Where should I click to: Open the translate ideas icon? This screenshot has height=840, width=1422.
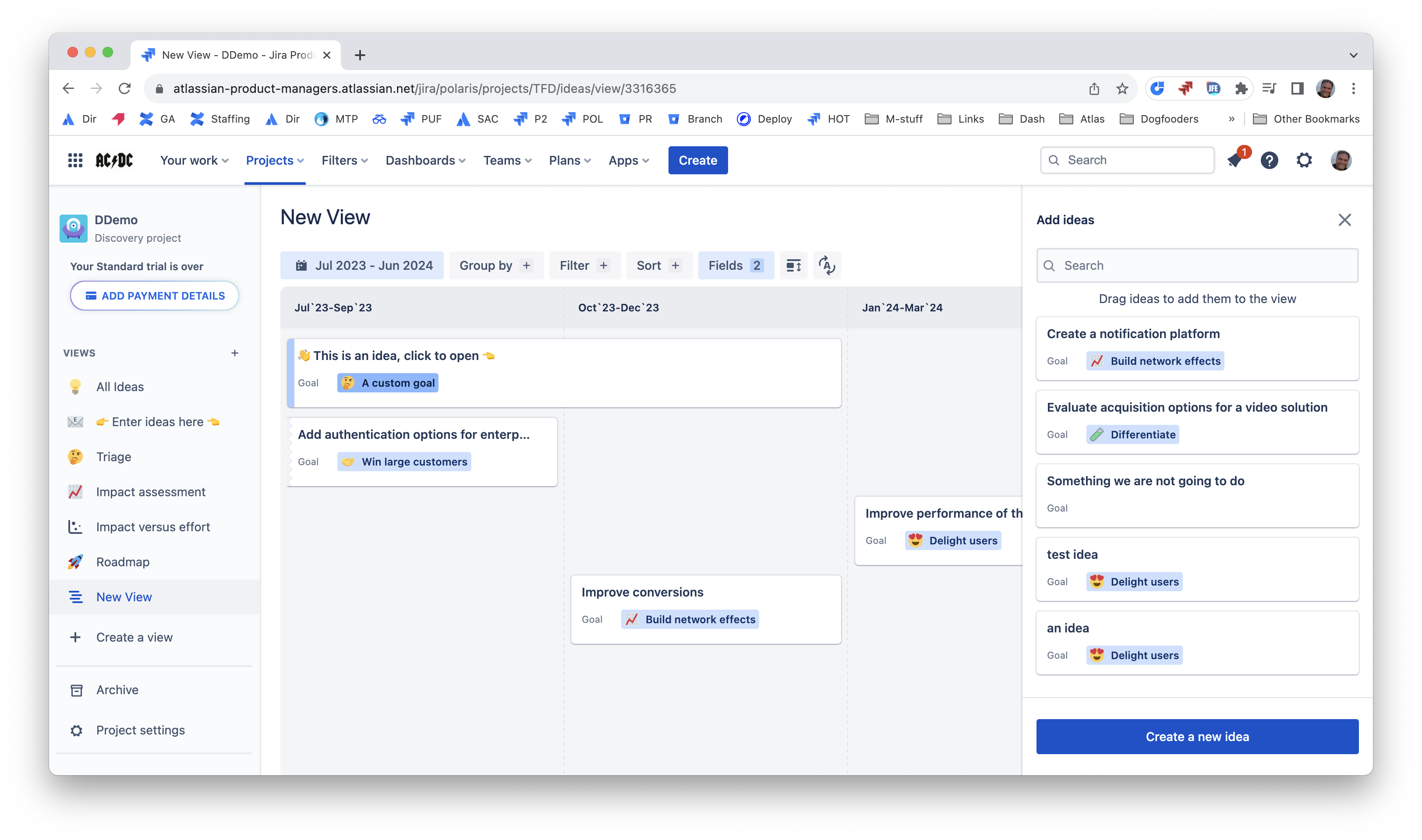(827, 265)
